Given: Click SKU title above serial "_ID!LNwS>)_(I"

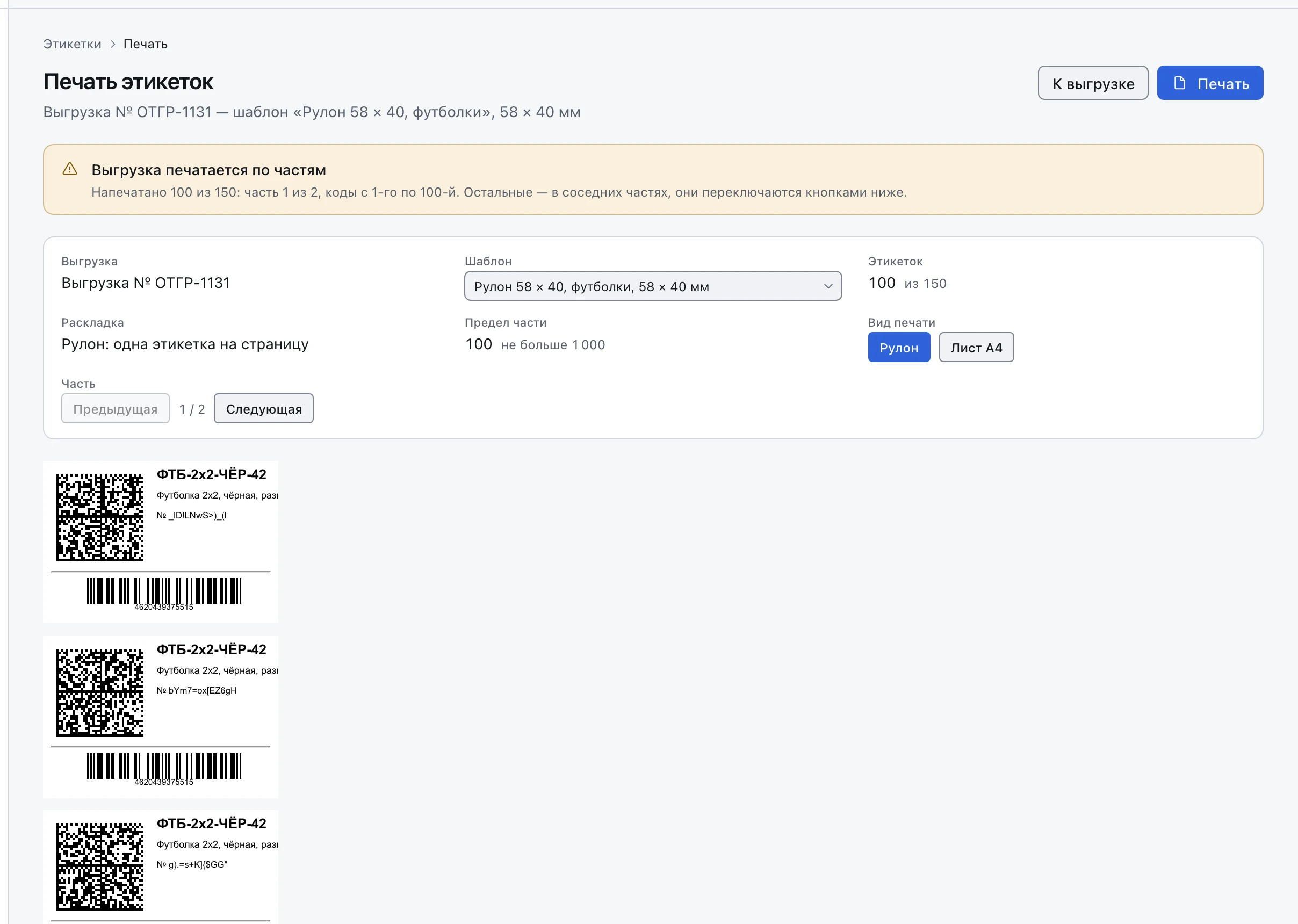Looking at the screenshot, I should pyautogui.click(x=212, y=474).
